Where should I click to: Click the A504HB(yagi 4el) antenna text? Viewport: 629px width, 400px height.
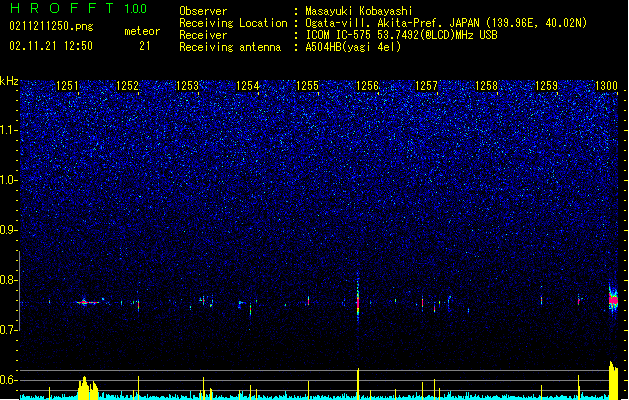pos(353,47)
